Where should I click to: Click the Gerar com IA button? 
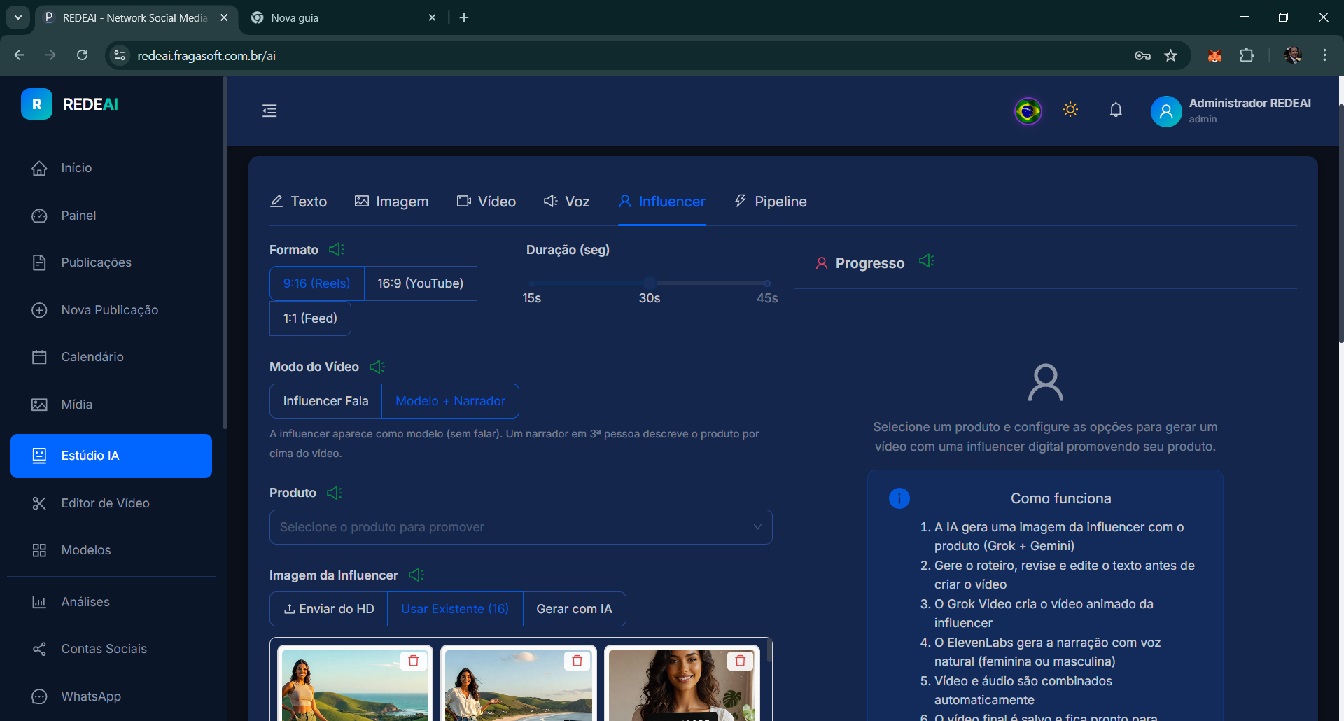coord(574,608)
